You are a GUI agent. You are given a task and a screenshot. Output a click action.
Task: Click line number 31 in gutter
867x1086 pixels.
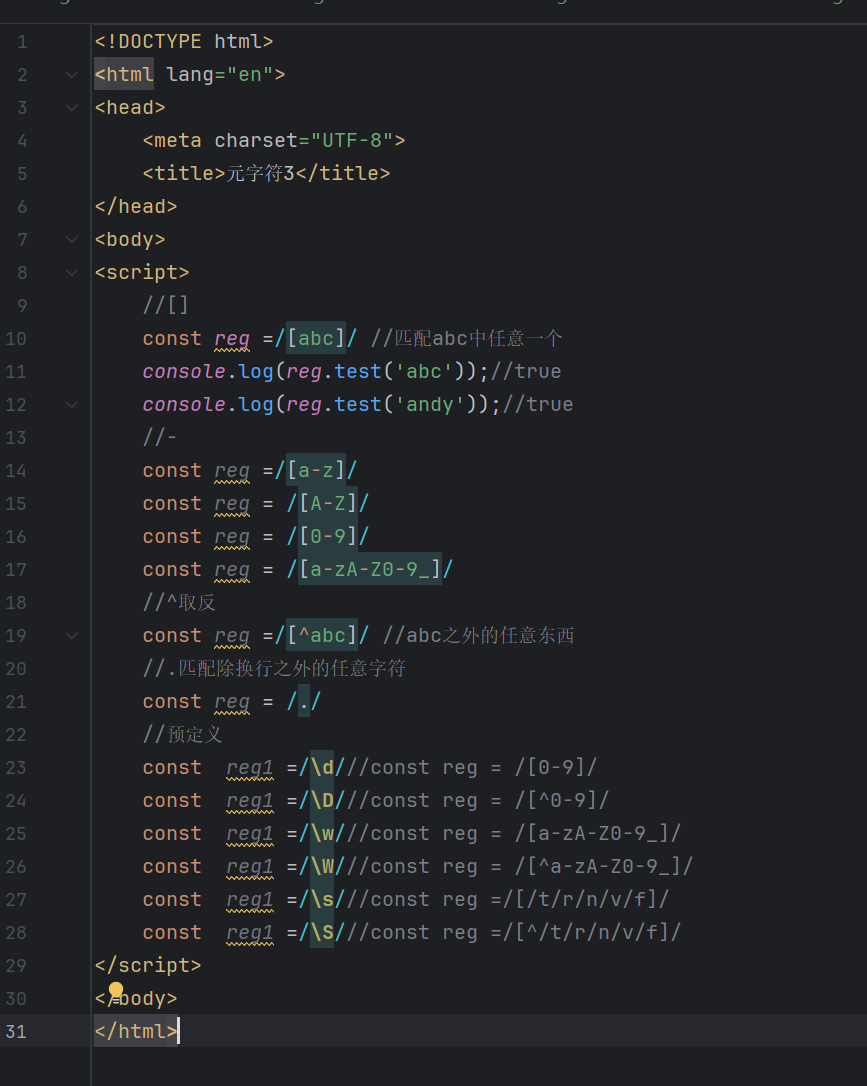coord(16,1031)
